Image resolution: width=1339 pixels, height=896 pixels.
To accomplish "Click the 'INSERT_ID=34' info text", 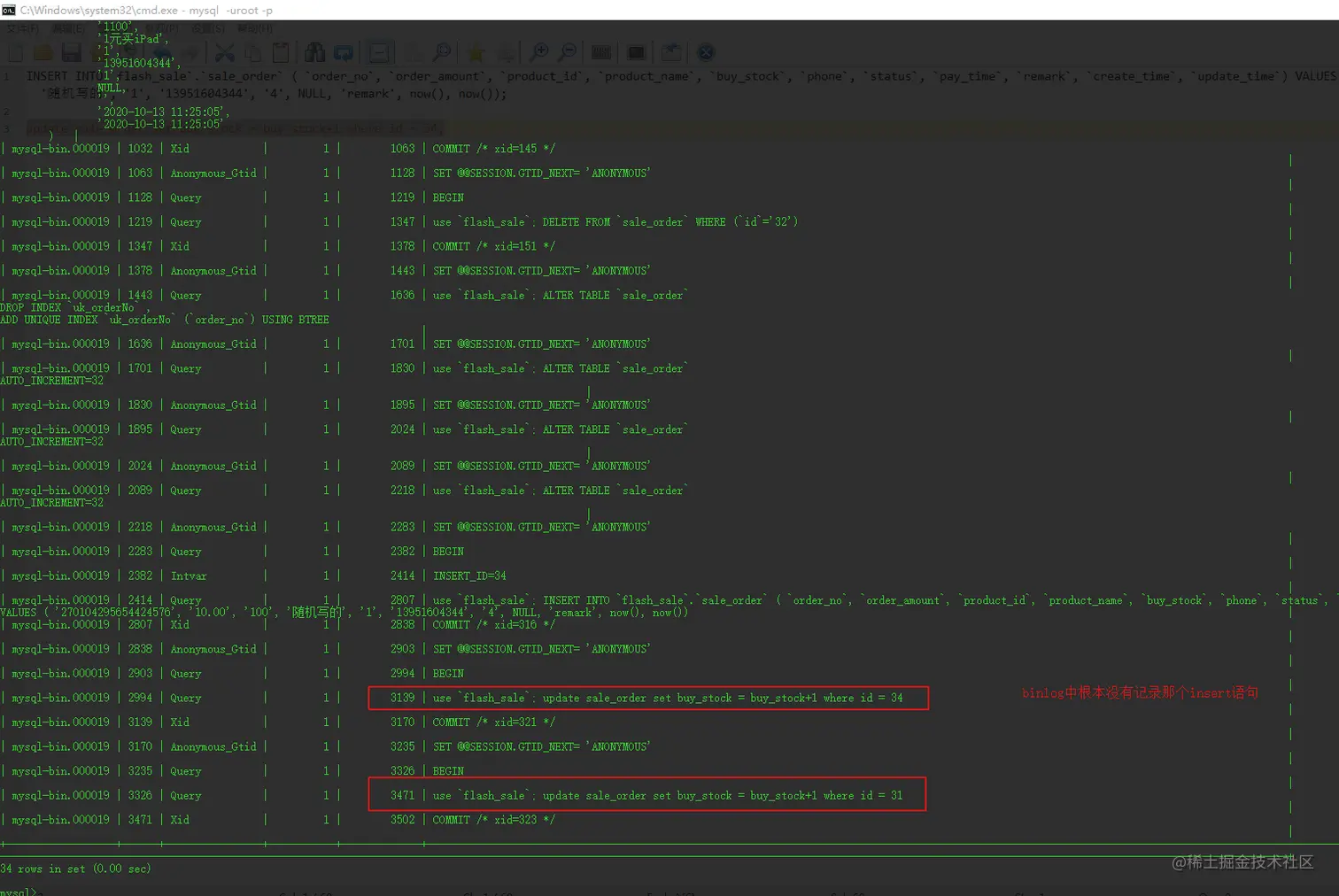I will pyautogui.click(x=469, y=575).
